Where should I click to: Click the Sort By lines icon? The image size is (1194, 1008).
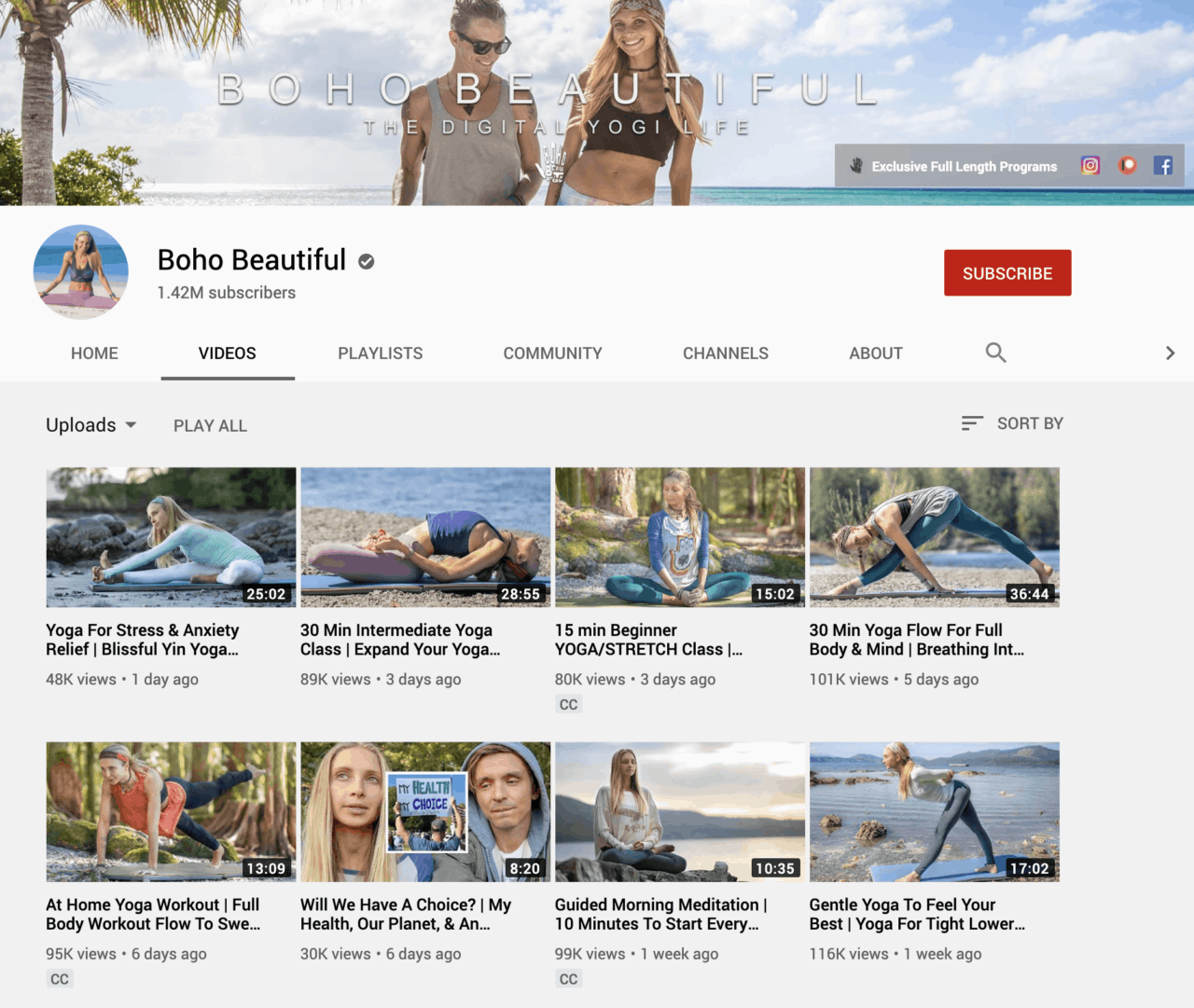[972, 423]
